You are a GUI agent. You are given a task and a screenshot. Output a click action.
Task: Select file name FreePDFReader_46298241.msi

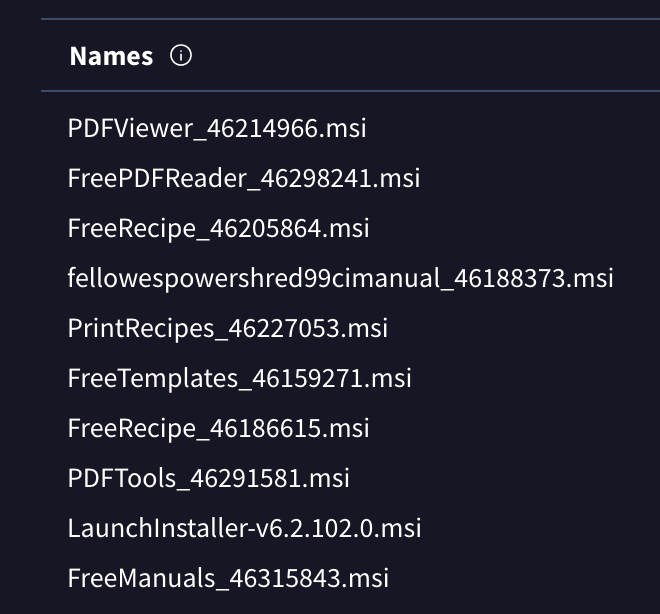[244, 178]
